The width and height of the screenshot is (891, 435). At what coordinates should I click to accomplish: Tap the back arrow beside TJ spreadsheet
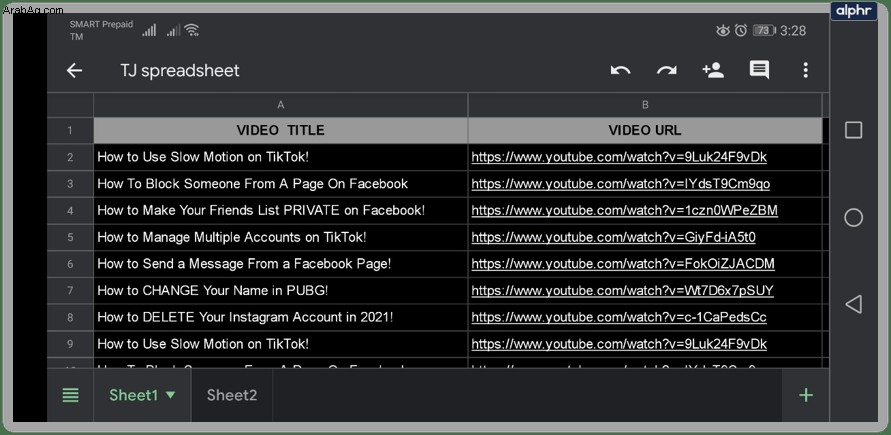click(x=74, y=70)
